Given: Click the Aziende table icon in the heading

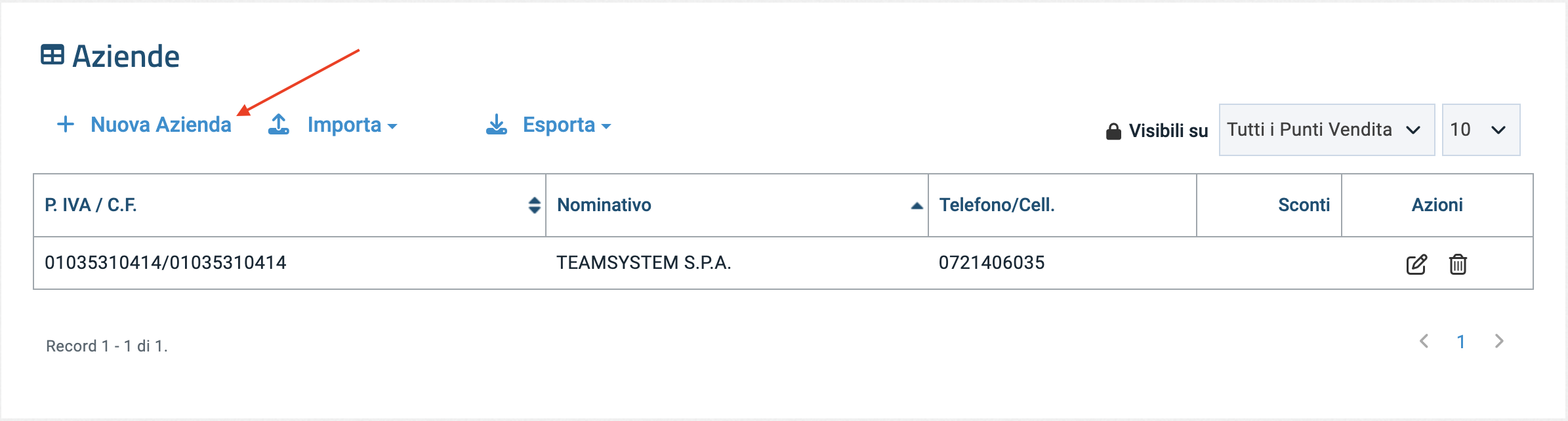Looking at the screenshot, I should 52,55.
